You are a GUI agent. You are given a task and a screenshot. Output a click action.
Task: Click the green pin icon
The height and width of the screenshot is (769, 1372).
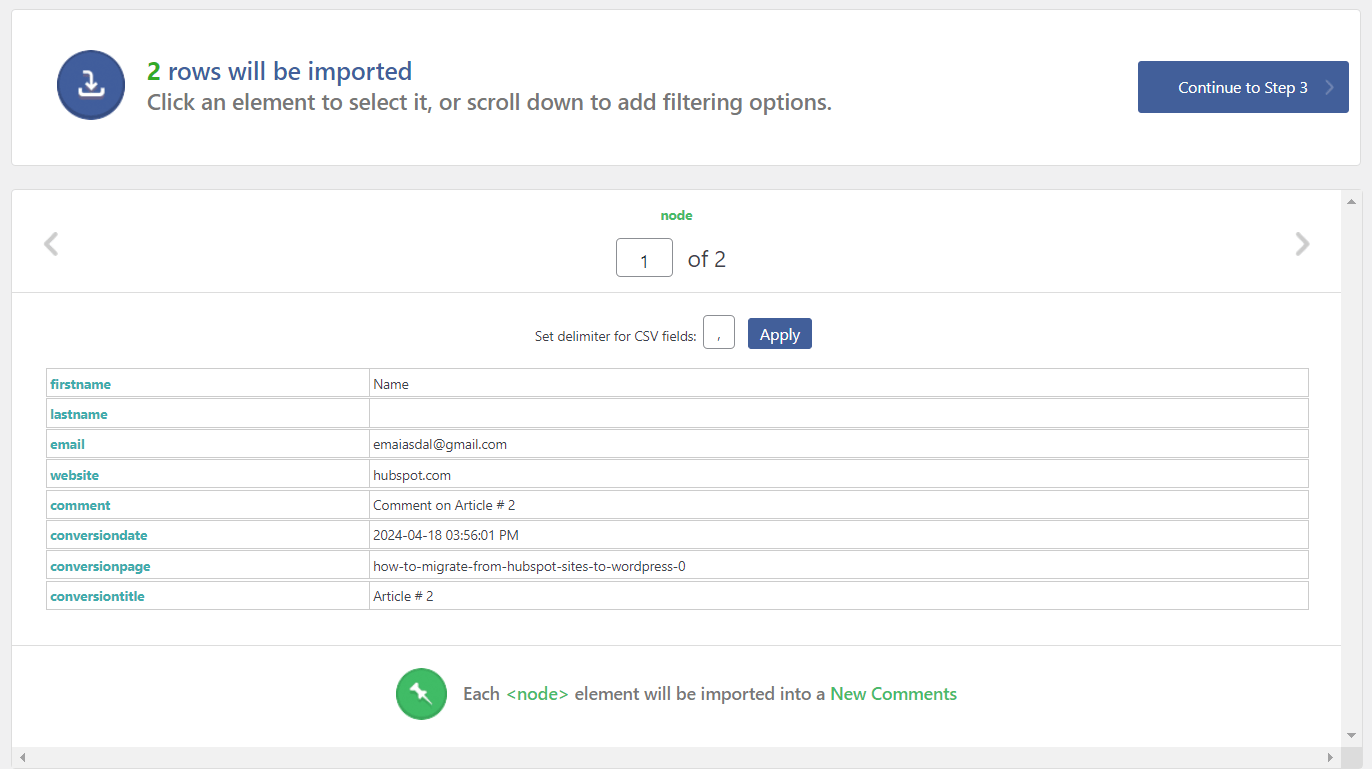tap(421, 694)
